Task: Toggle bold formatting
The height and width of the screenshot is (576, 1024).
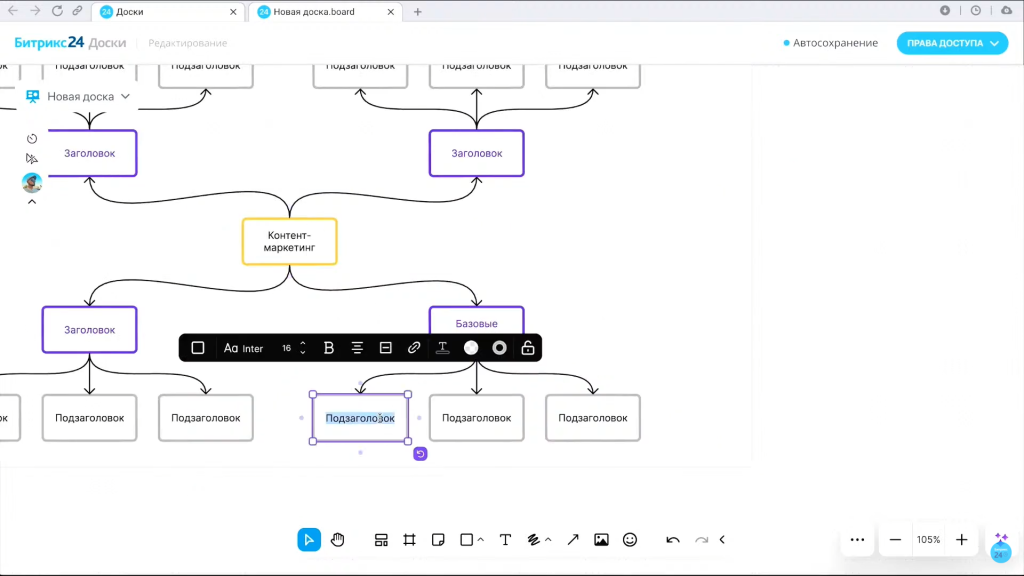Action: pos(328,348)
